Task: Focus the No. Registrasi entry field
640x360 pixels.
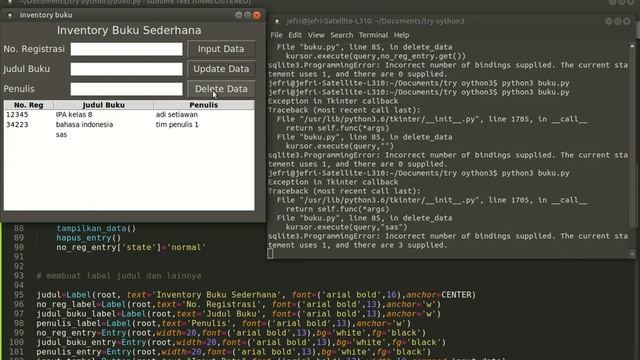Action: (127, 49)
